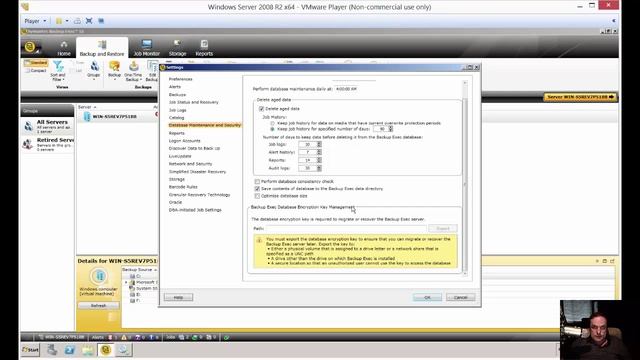The height and width of the screenshot is (360, 640).
Task: Open Alerts settings category
Action: [175, 87]
